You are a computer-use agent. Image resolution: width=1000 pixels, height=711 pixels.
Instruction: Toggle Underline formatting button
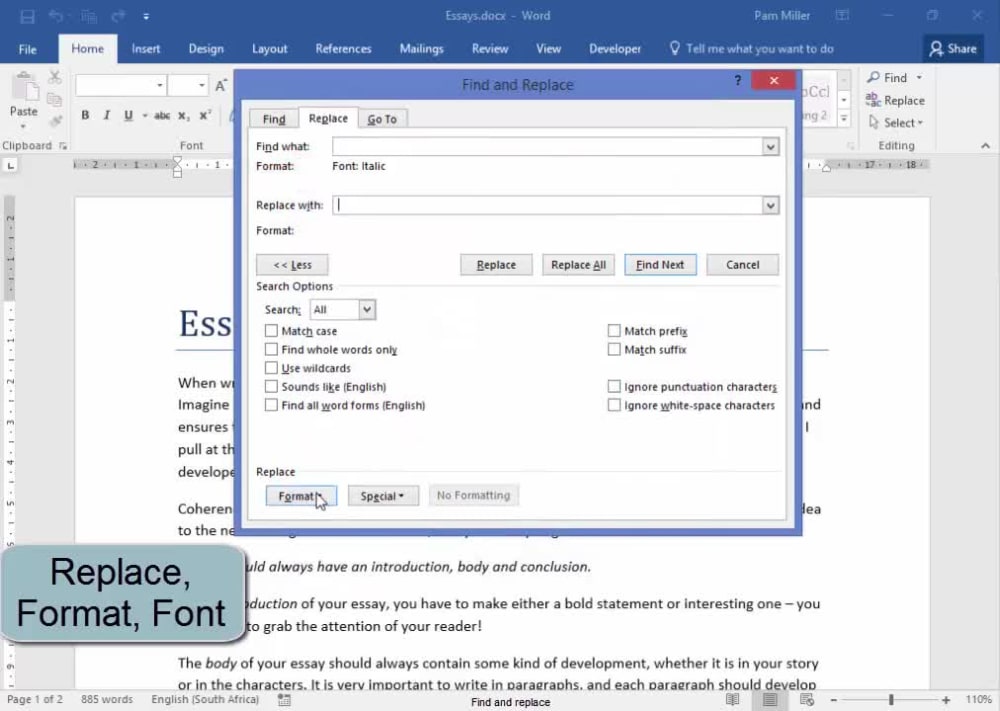tap(128, 115)
